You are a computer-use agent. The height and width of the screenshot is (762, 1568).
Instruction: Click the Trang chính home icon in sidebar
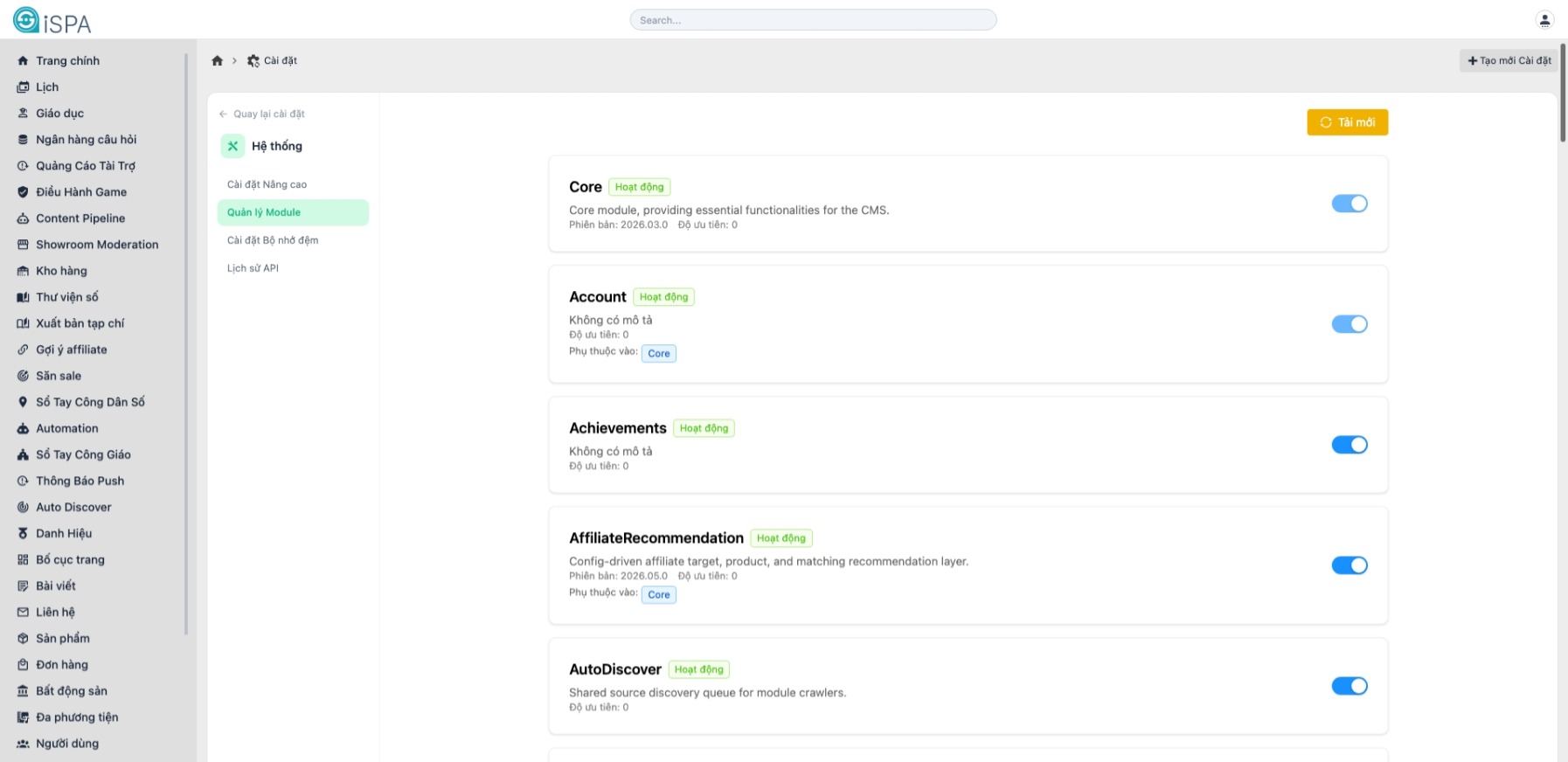pyautogui.click(x=23, y=61)
